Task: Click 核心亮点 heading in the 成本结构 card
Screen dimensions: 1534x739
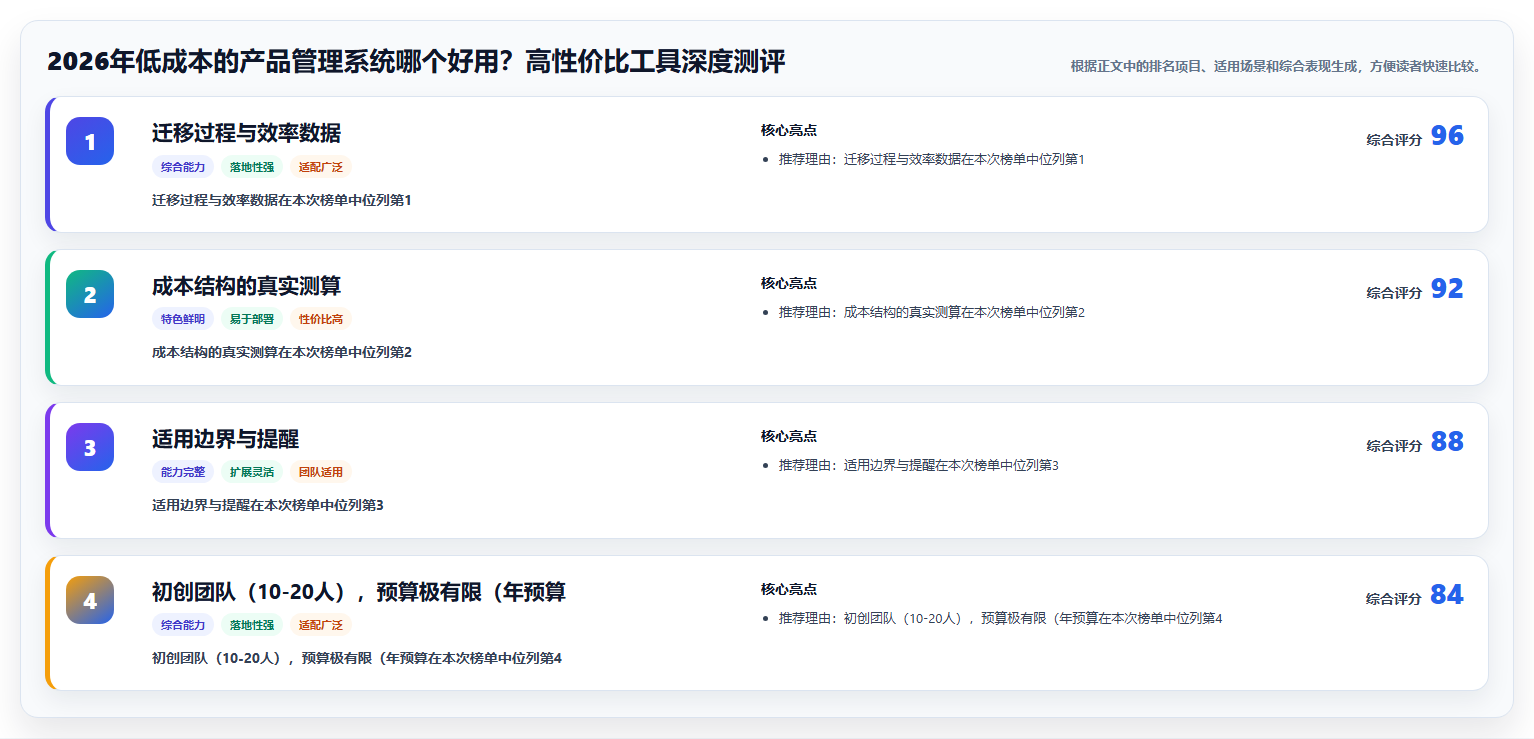Action: [789, 283]
